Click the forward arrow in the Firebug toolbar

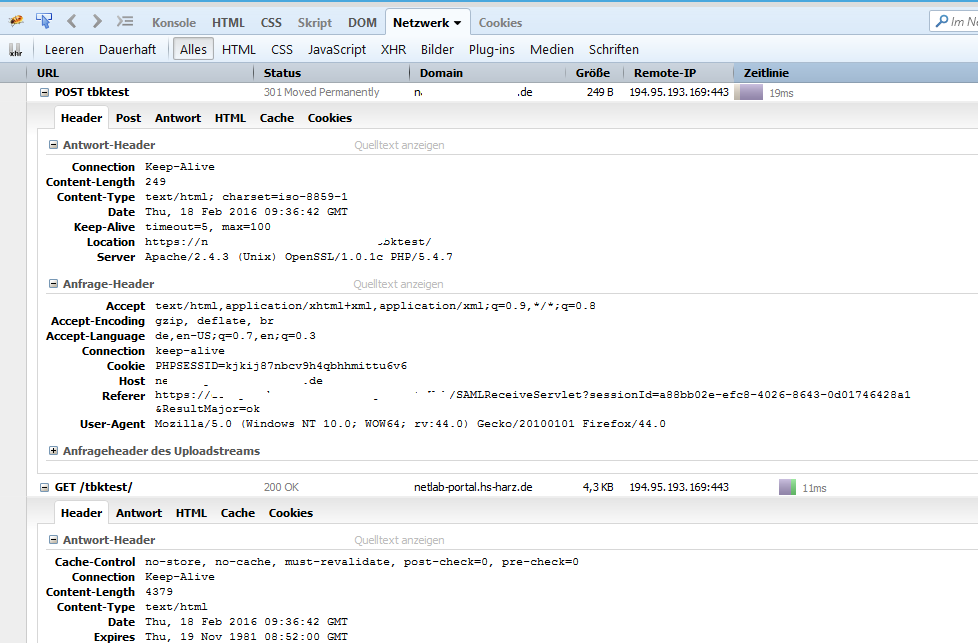click(x=97, y=21)
